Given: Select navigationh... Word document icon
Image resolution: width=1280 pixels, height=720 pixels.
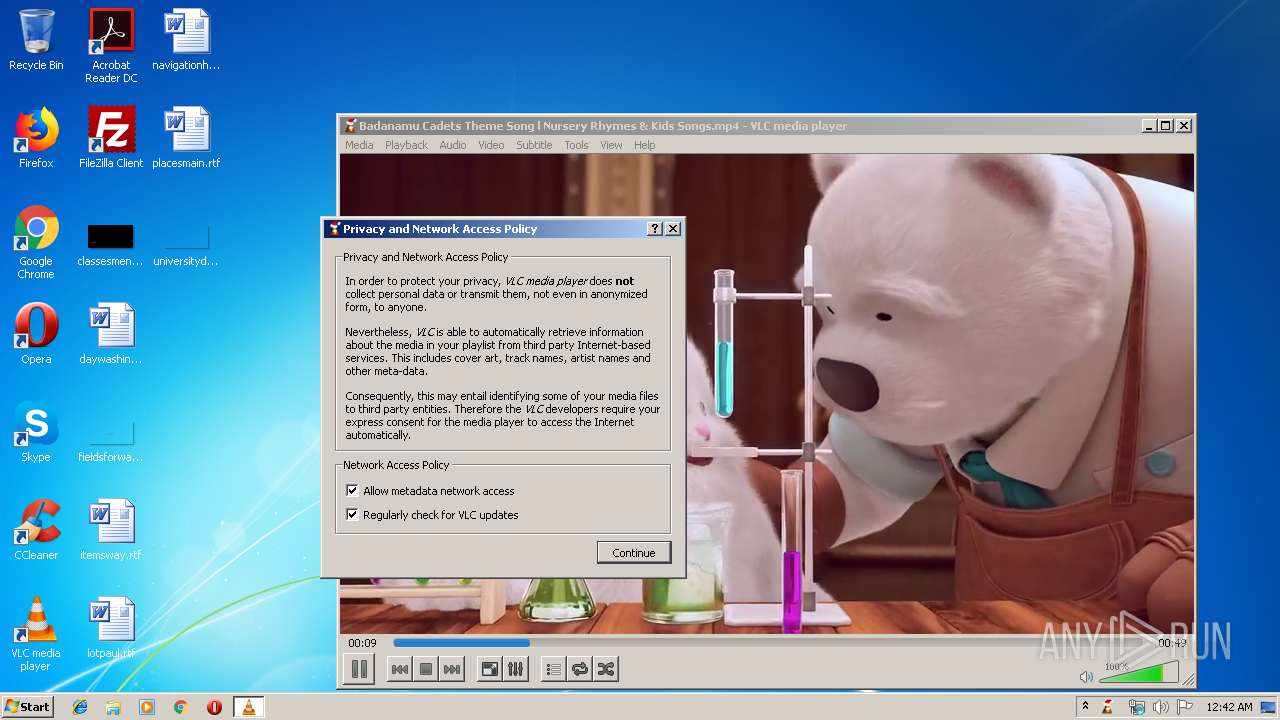Looking at the screenshot, I should 186,40.
